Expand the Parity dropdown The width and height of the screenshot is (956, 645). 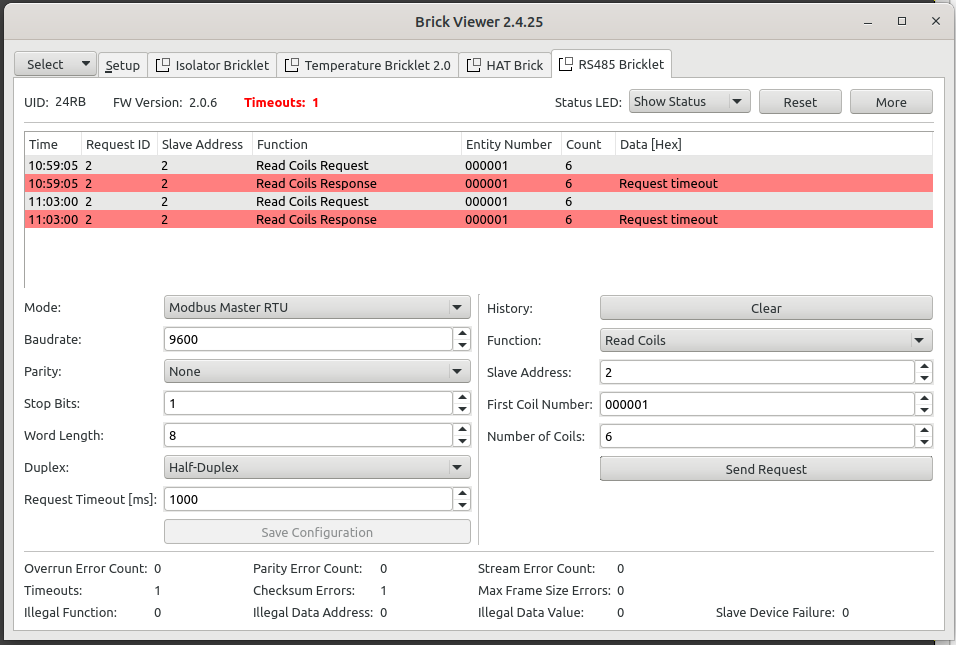click(317, 371)
